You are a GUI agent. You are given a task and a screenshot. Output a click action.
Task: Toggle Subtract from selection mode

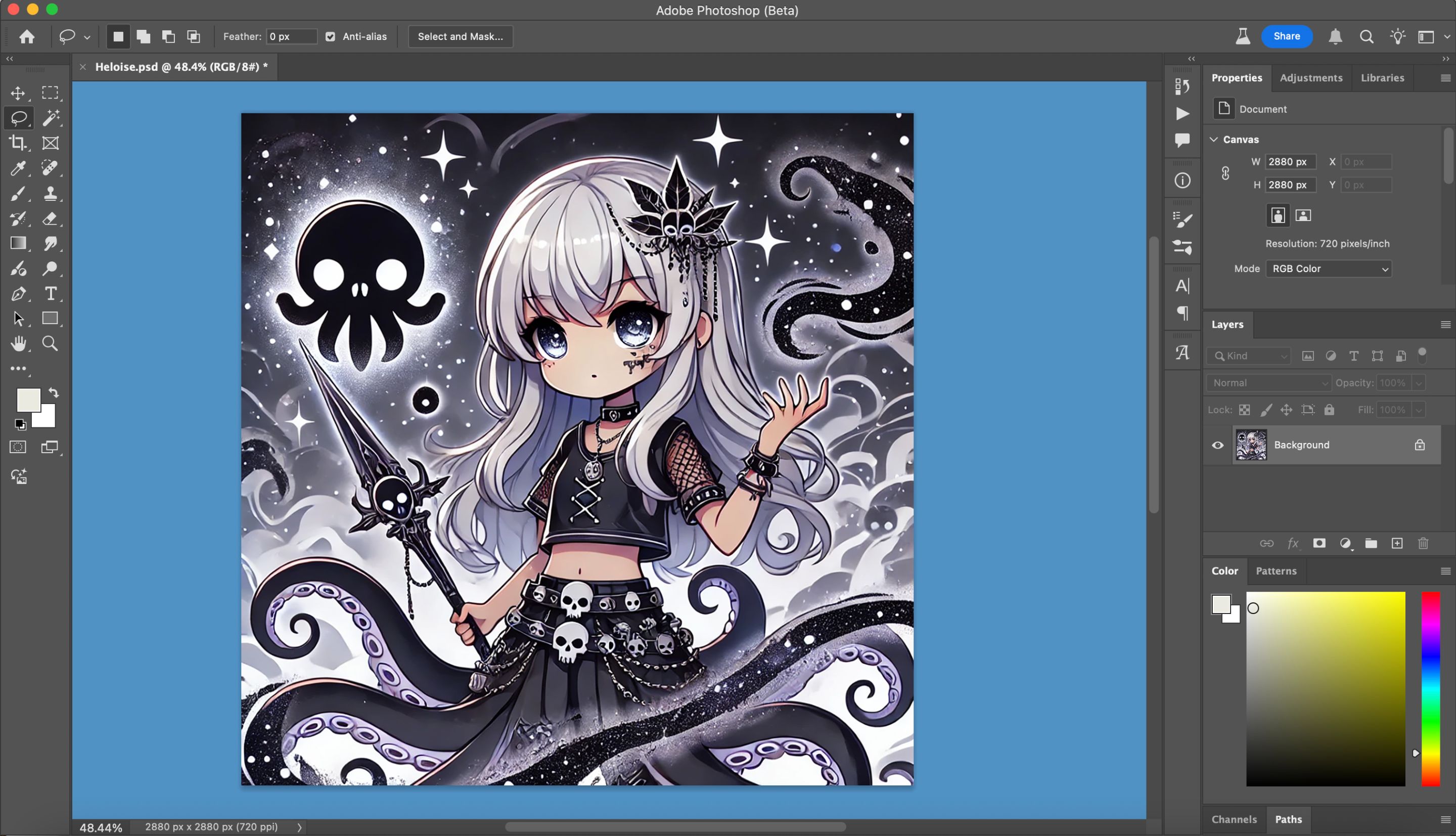168,37
